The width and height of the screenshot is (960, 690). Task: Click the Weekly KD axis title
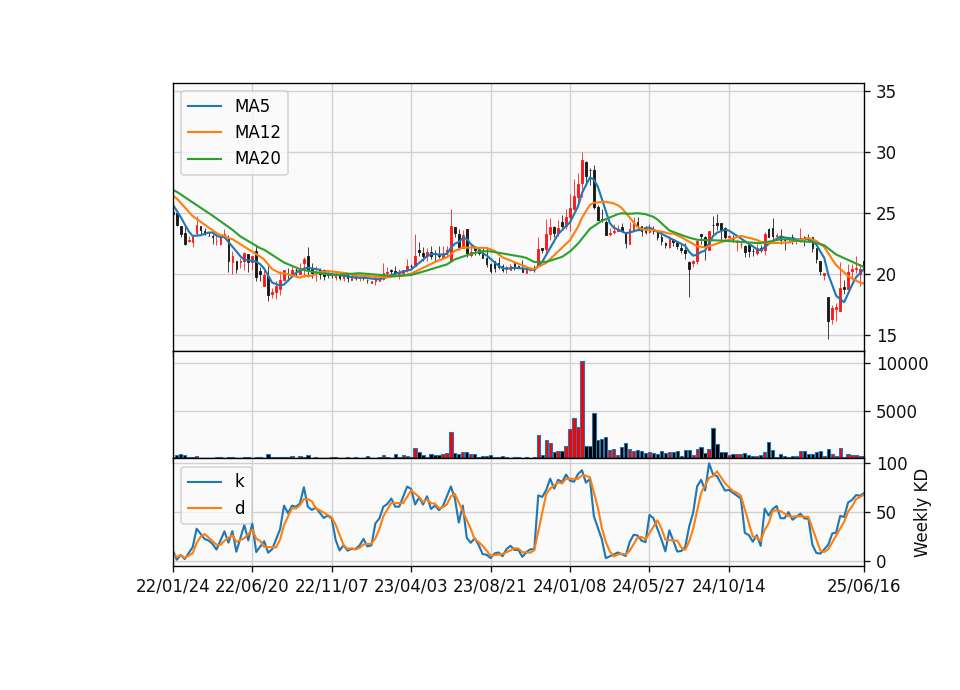click(x=920, y=513)
